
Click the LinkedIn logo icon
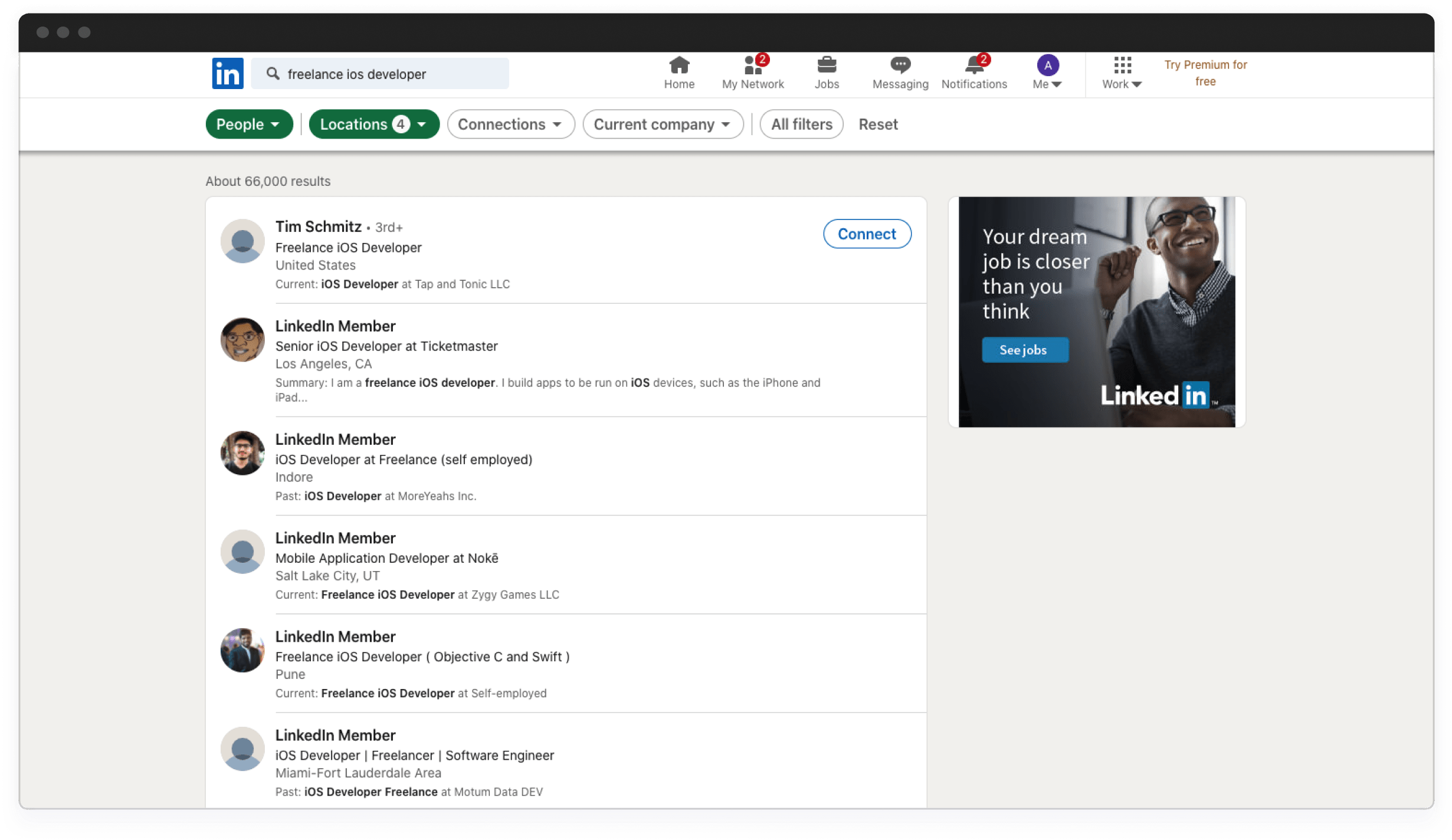click(x=227, y=73)
